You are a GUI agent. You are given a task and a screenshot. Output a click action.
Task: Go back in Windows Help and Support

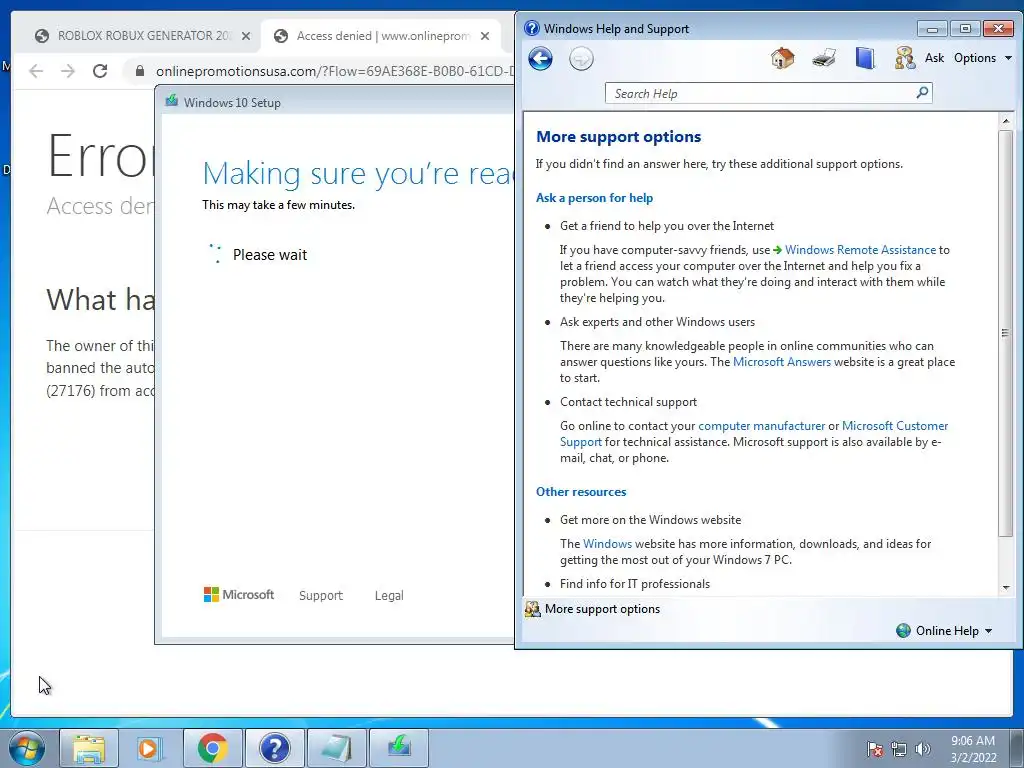540,59
